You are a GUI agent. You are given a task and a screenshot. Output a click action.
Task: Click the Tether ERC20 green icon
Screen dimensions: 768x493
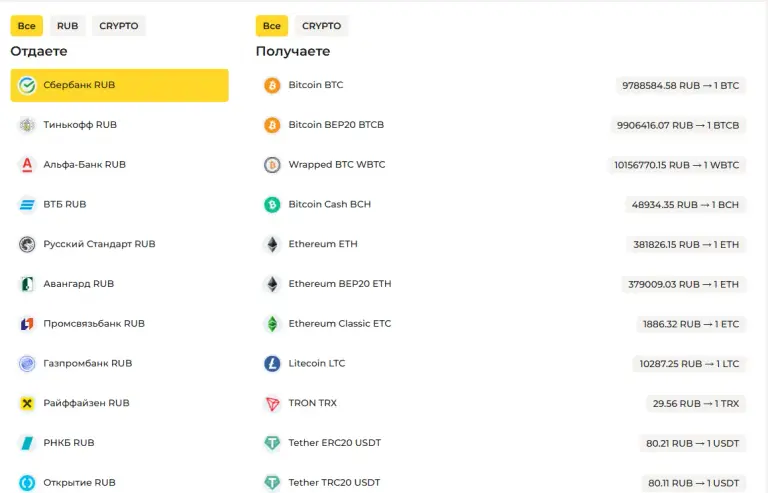[x=272, y=443]
